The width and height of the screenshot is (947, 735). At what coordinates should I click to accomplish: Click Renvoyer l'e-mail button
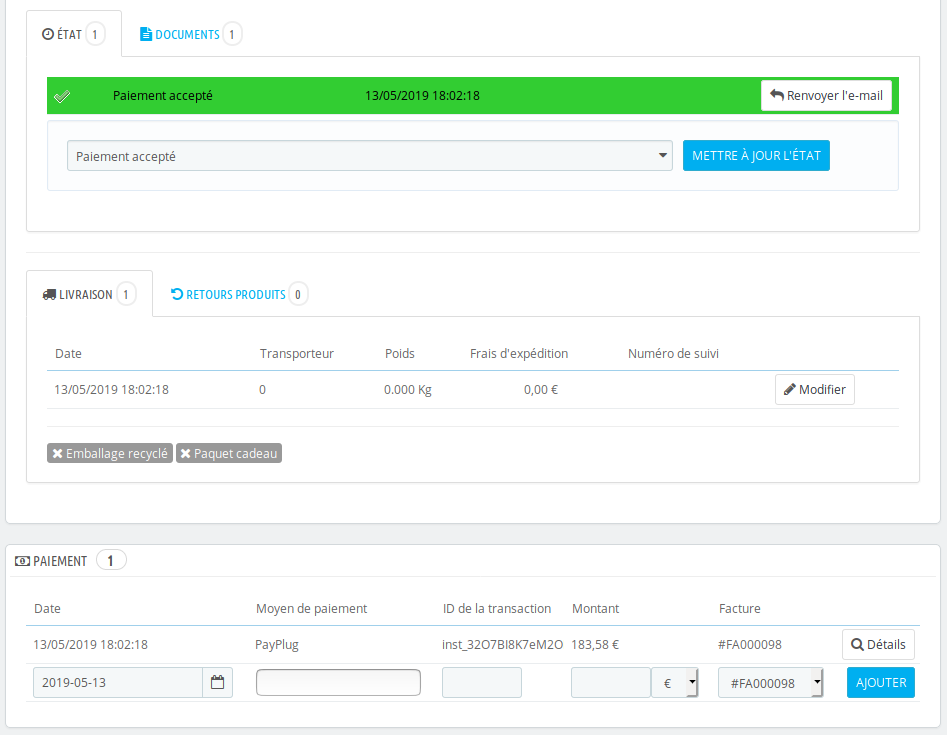pos(826,96)
